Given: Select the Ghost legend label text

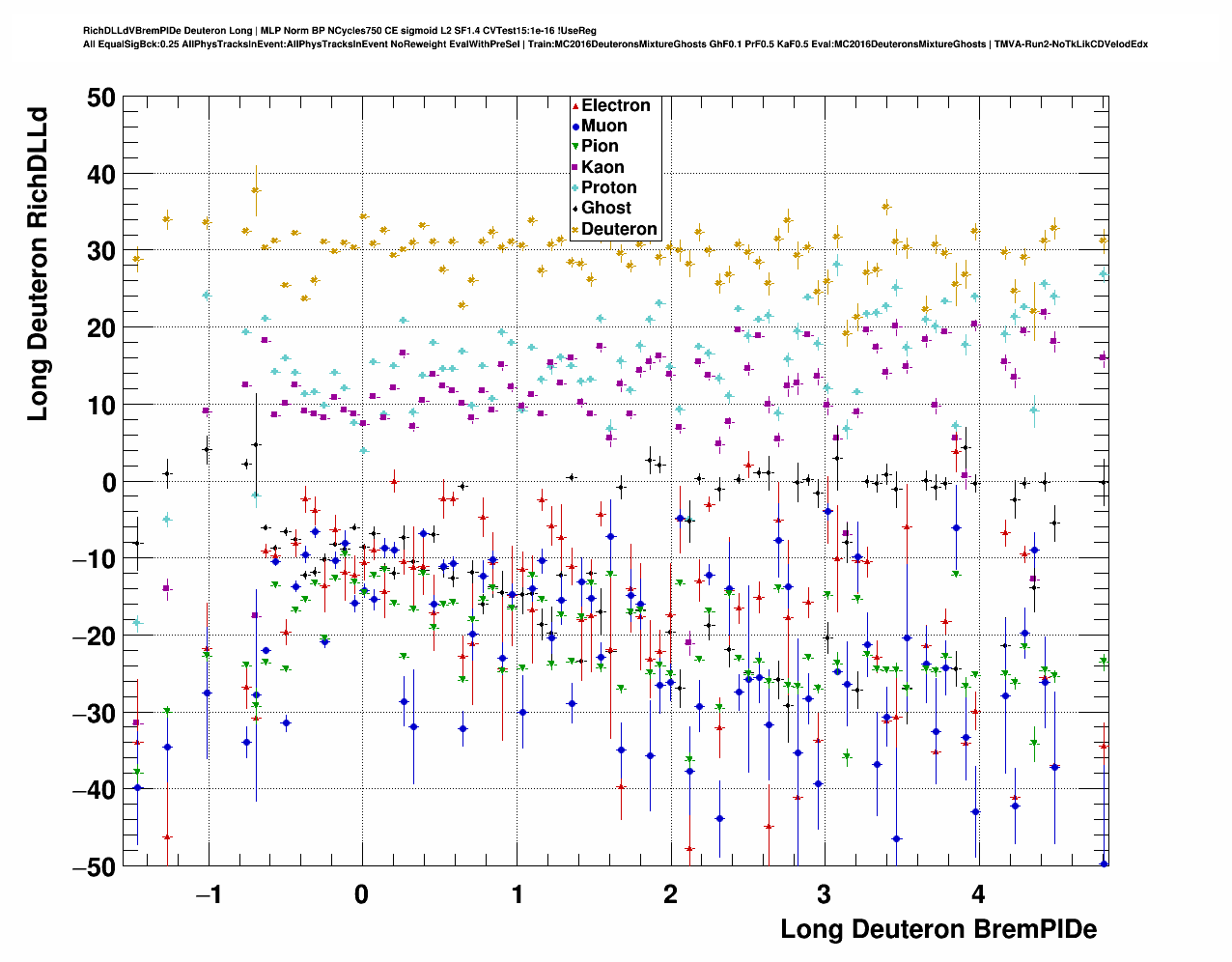Looking at the screenshot, I should pos(605,208).
